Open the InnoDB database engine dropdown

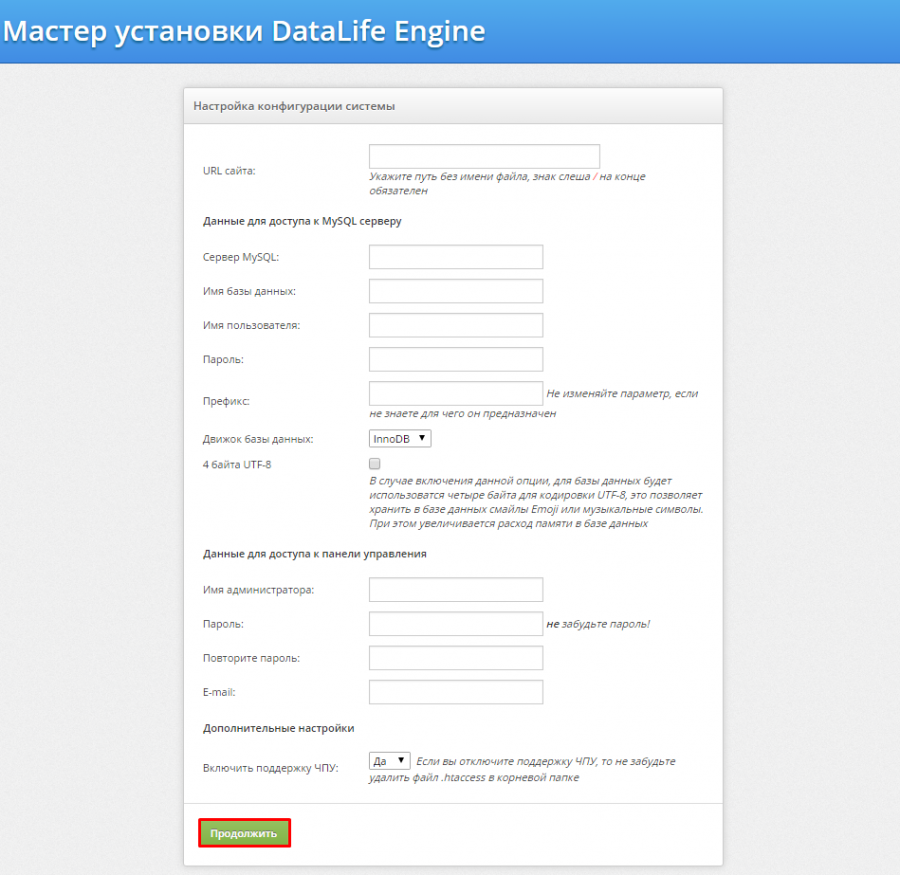pyautogui.click(x=396, y=437)
